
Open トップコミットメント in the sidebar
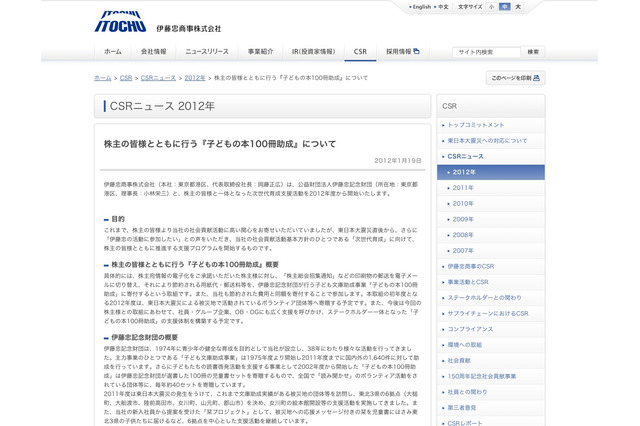491,125
